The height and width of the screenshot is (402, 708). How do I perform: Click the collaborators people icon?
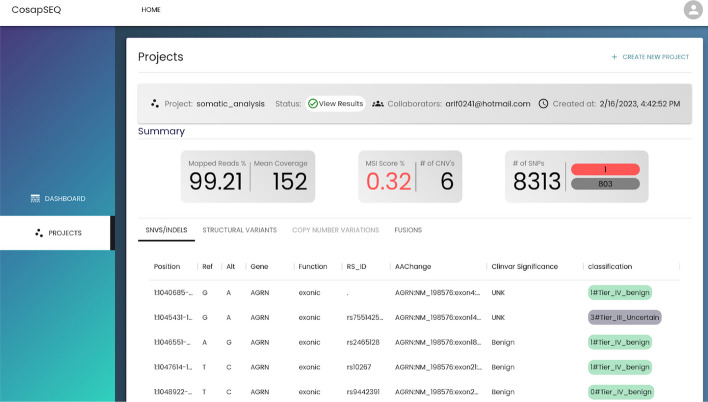click(377, 103)
